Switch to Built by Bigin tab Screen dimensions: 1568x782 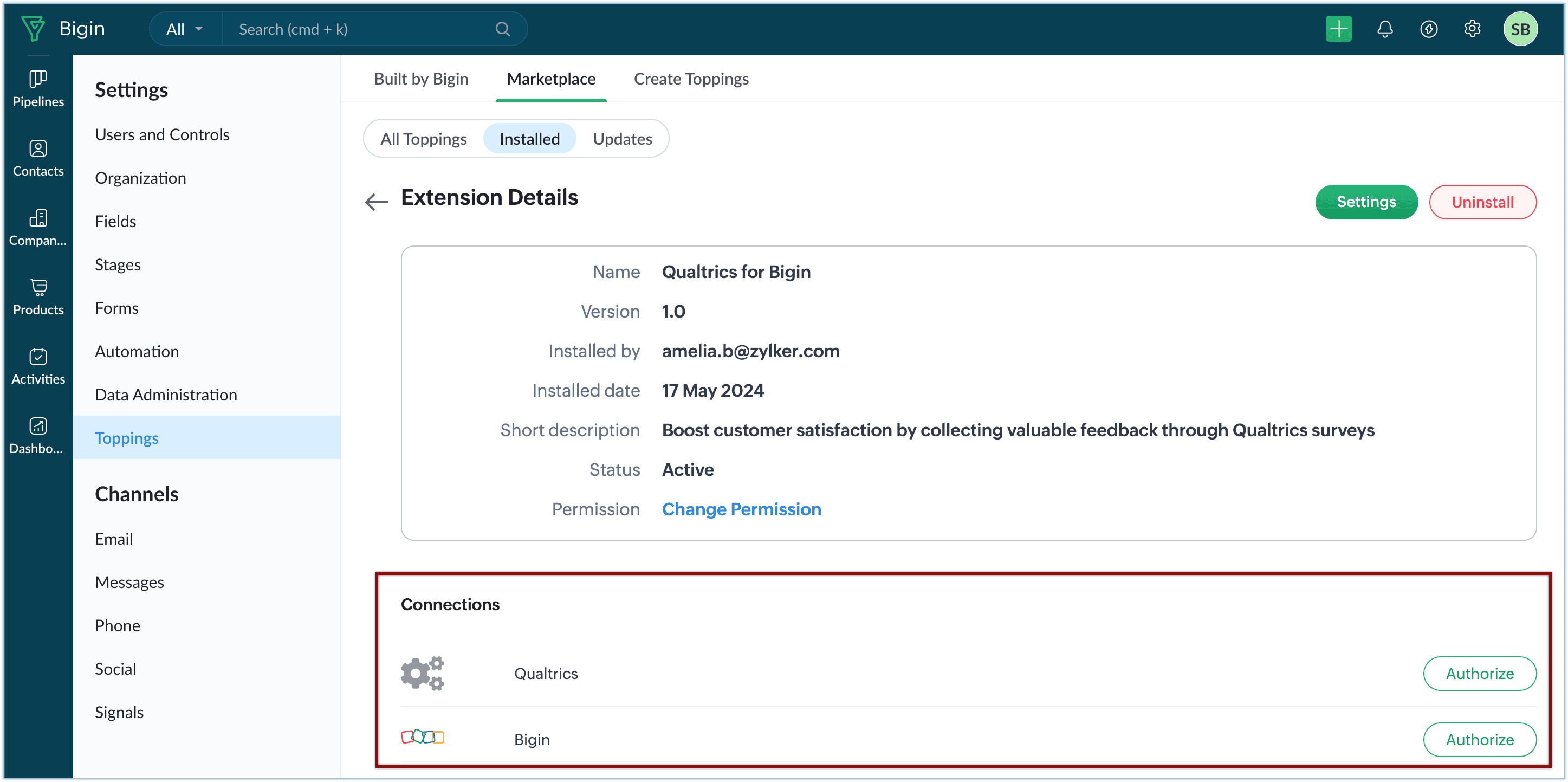(421, 79)
